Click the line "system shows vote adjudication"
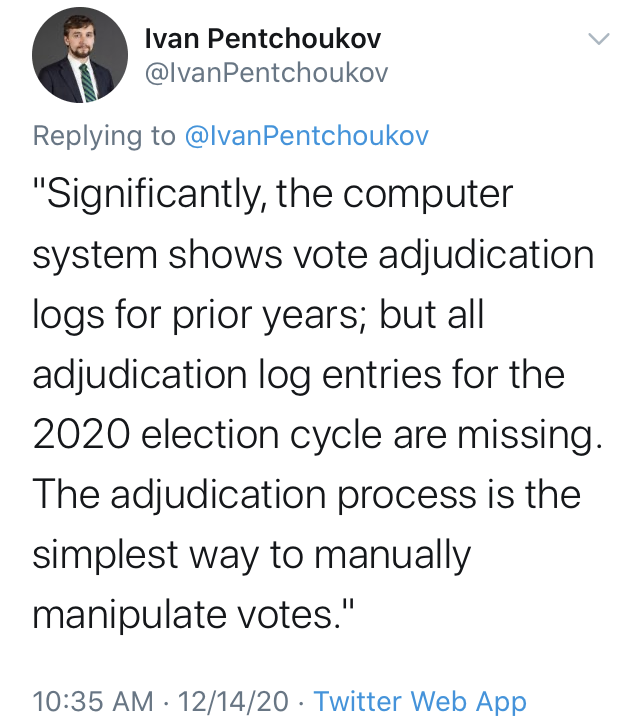The height and width of the screenshot is (725, 640). pos(313,255)
